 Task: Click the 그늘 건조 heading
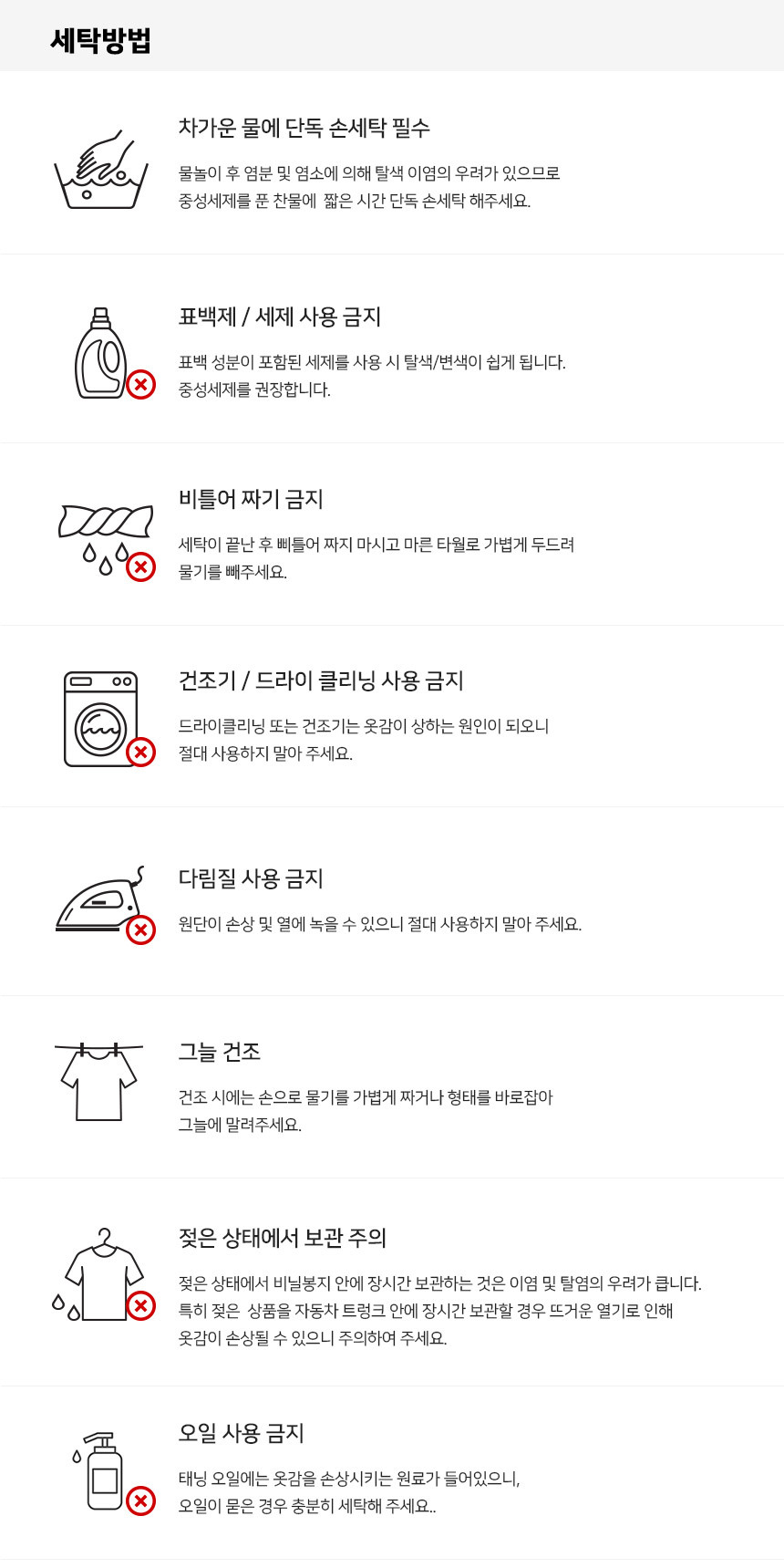click(x=219, y=1052)
